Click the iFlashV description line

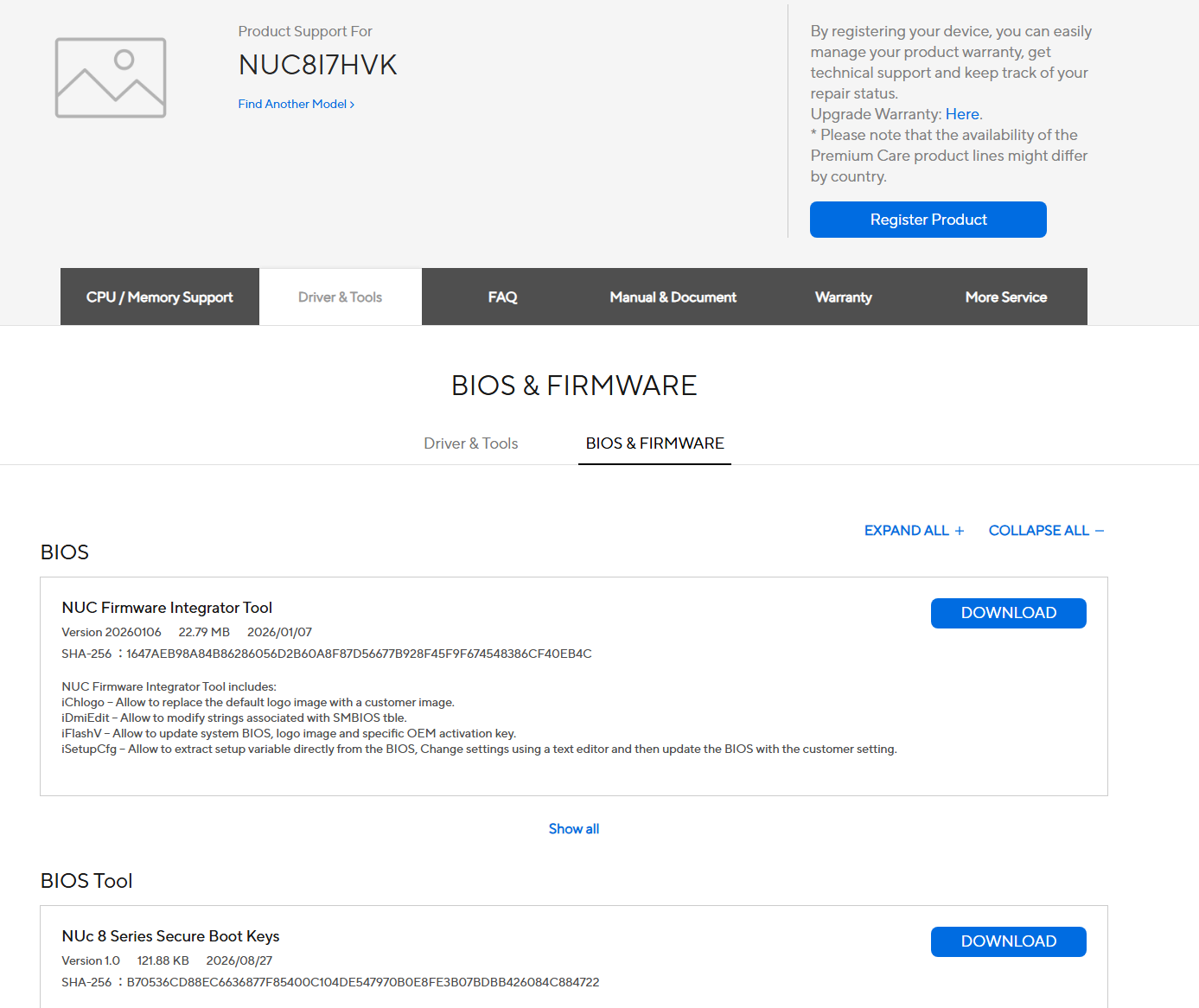click(289, 734)
